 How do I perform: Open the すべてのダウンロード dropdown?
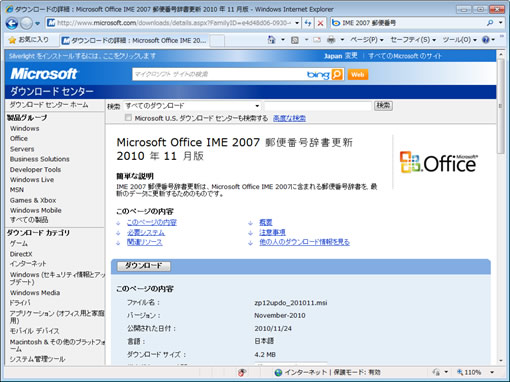click(192, 106)
